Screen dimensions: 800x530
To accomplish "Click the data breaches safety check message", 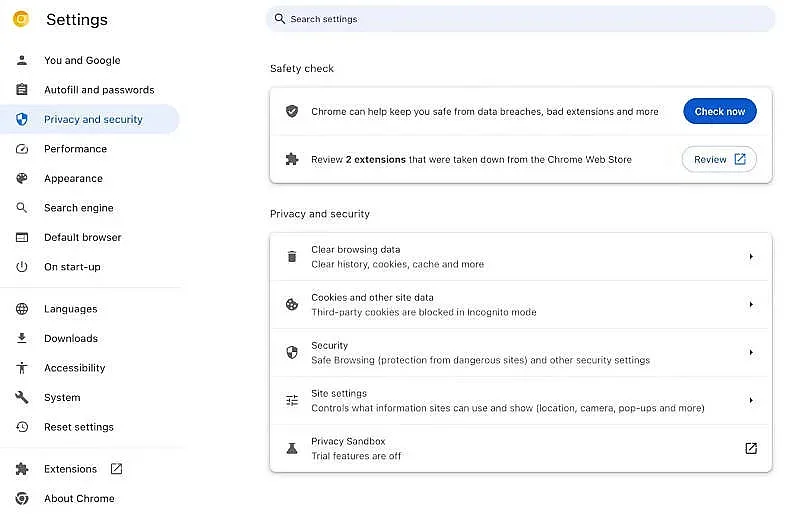I will (485, 112).
